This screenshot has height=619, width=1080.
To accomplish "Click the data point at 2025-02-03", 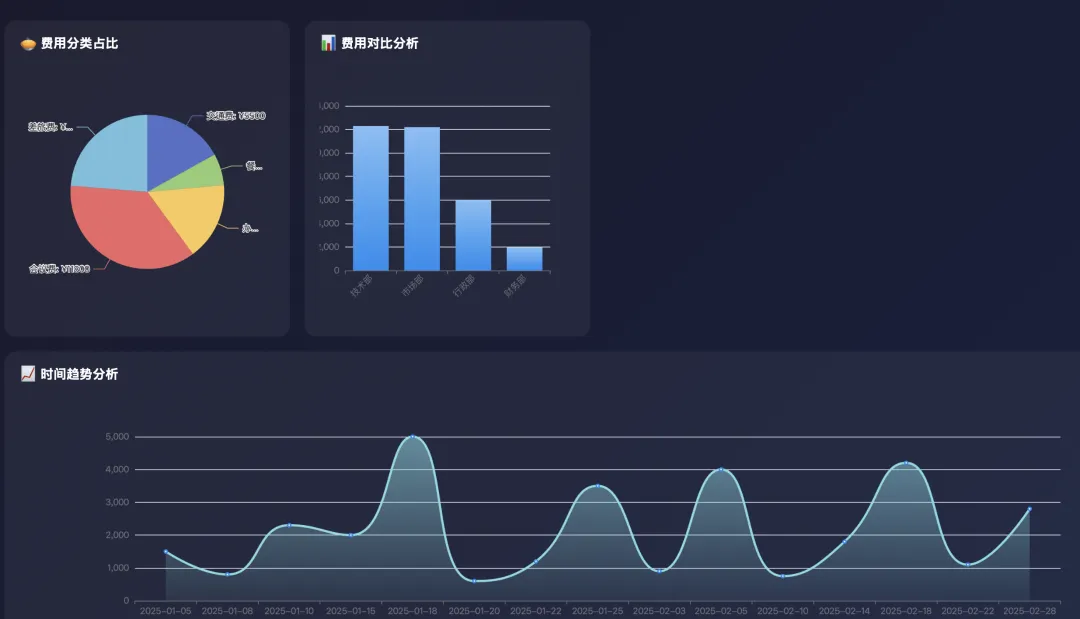I will (659, 571).
